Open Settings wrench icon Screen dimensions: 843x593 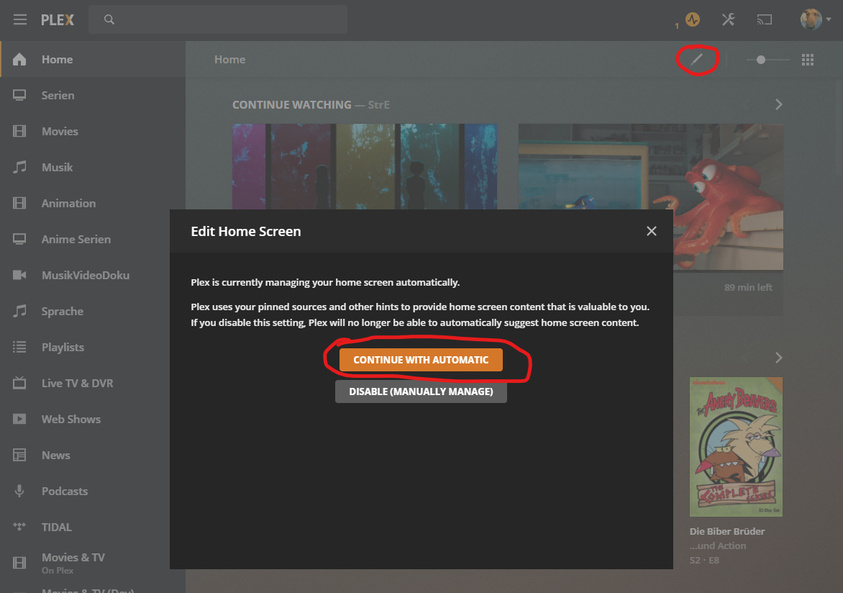728,20
